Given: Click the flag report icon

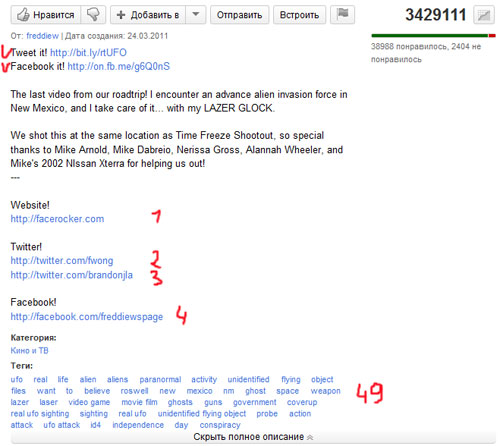Looking at the screenshot, I should [x=342, y=15].
